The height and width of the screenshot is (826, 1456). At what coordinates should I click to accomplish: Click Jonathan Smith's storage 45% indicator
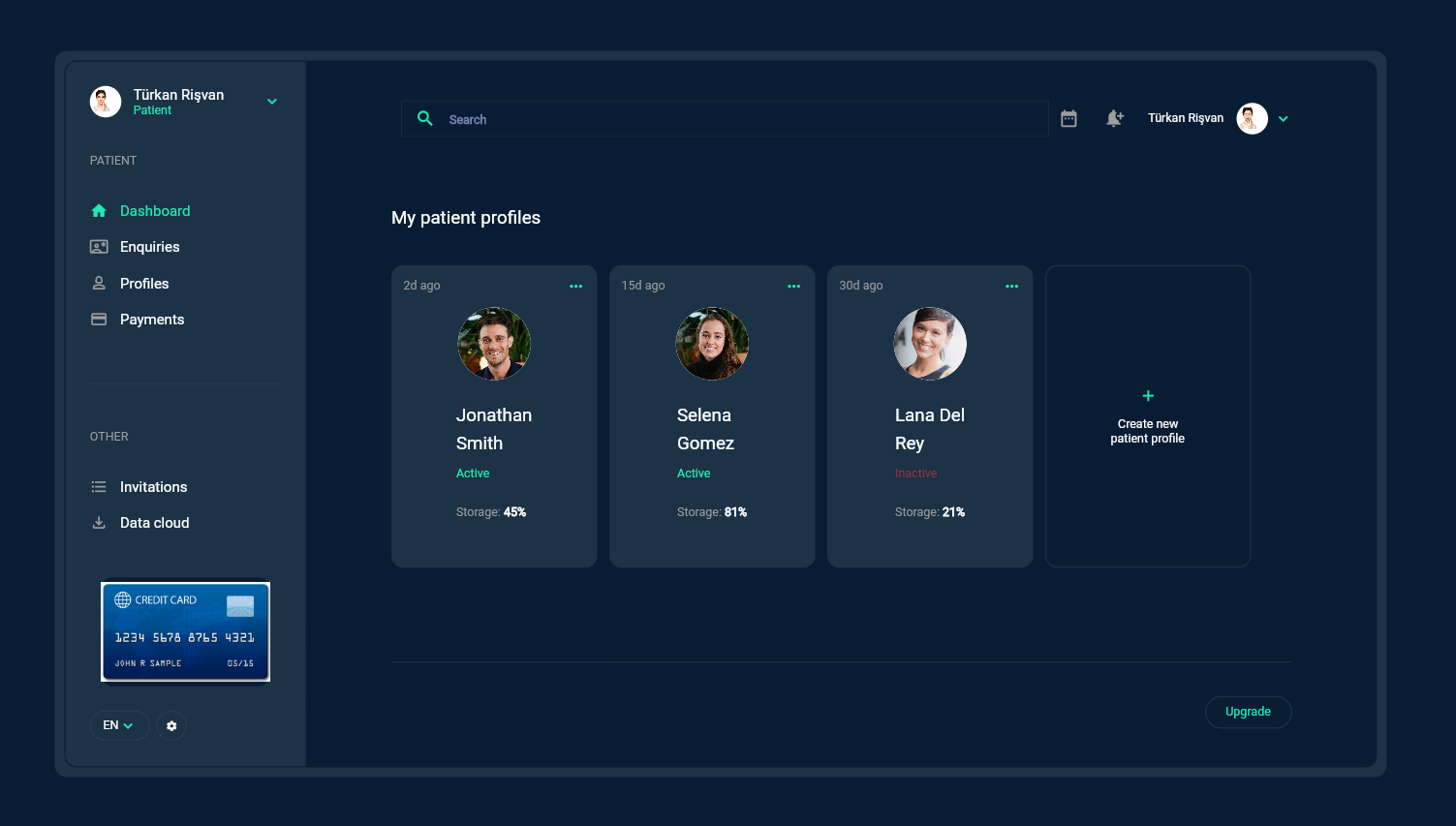(491, 511)
